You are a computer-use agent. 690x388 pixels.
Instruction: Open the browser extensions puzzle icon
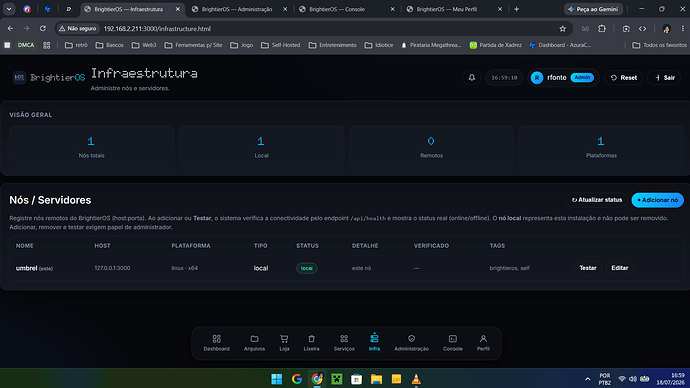602,29
